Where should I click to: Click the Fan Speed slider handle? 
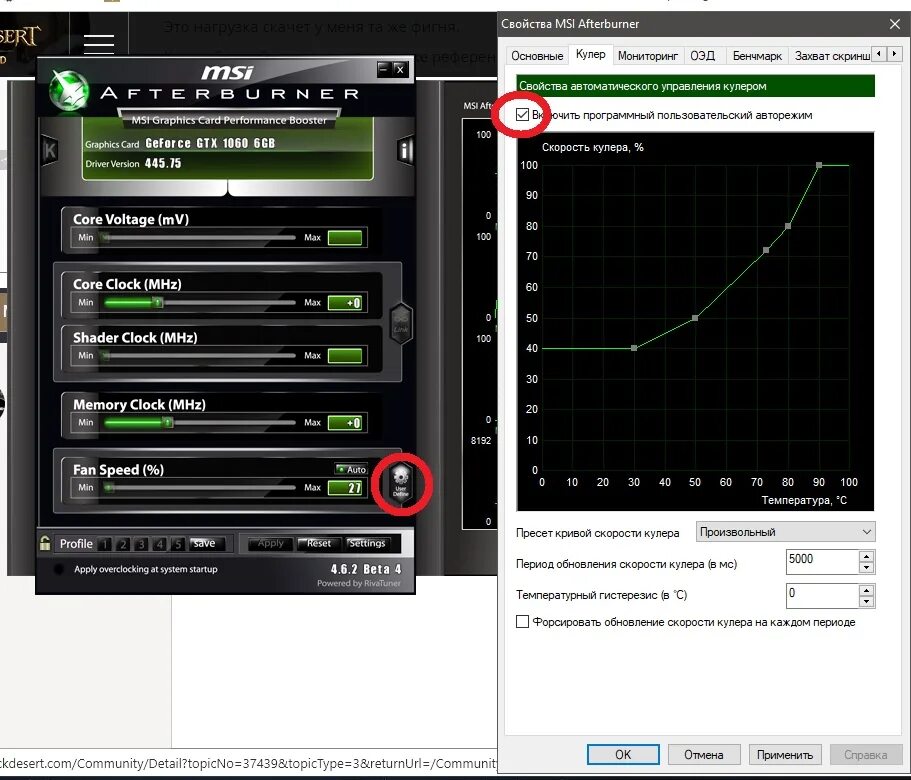tap(108, 487)
